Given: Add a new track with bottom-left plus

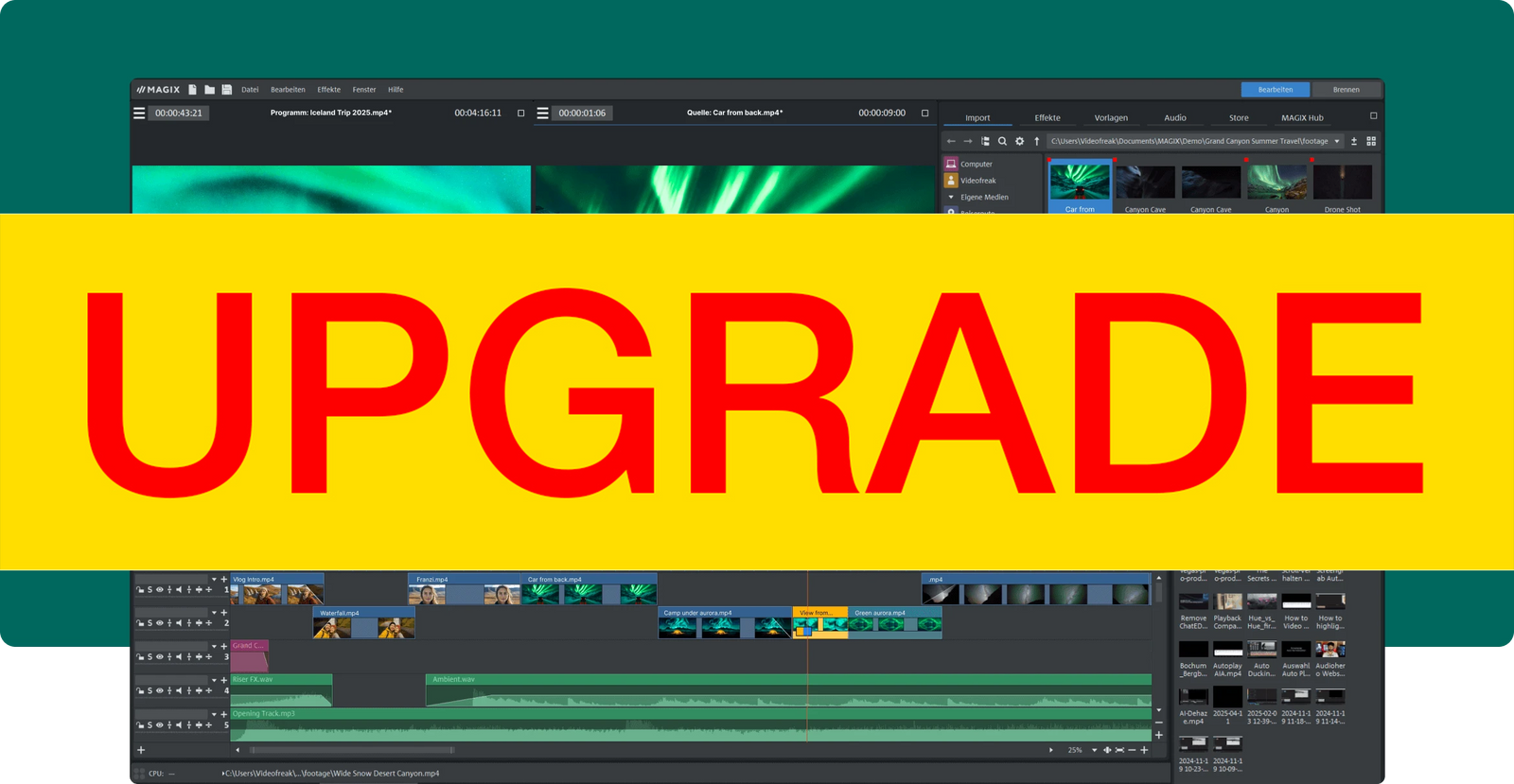Looking at the screenshot, I should click(141, 750).
